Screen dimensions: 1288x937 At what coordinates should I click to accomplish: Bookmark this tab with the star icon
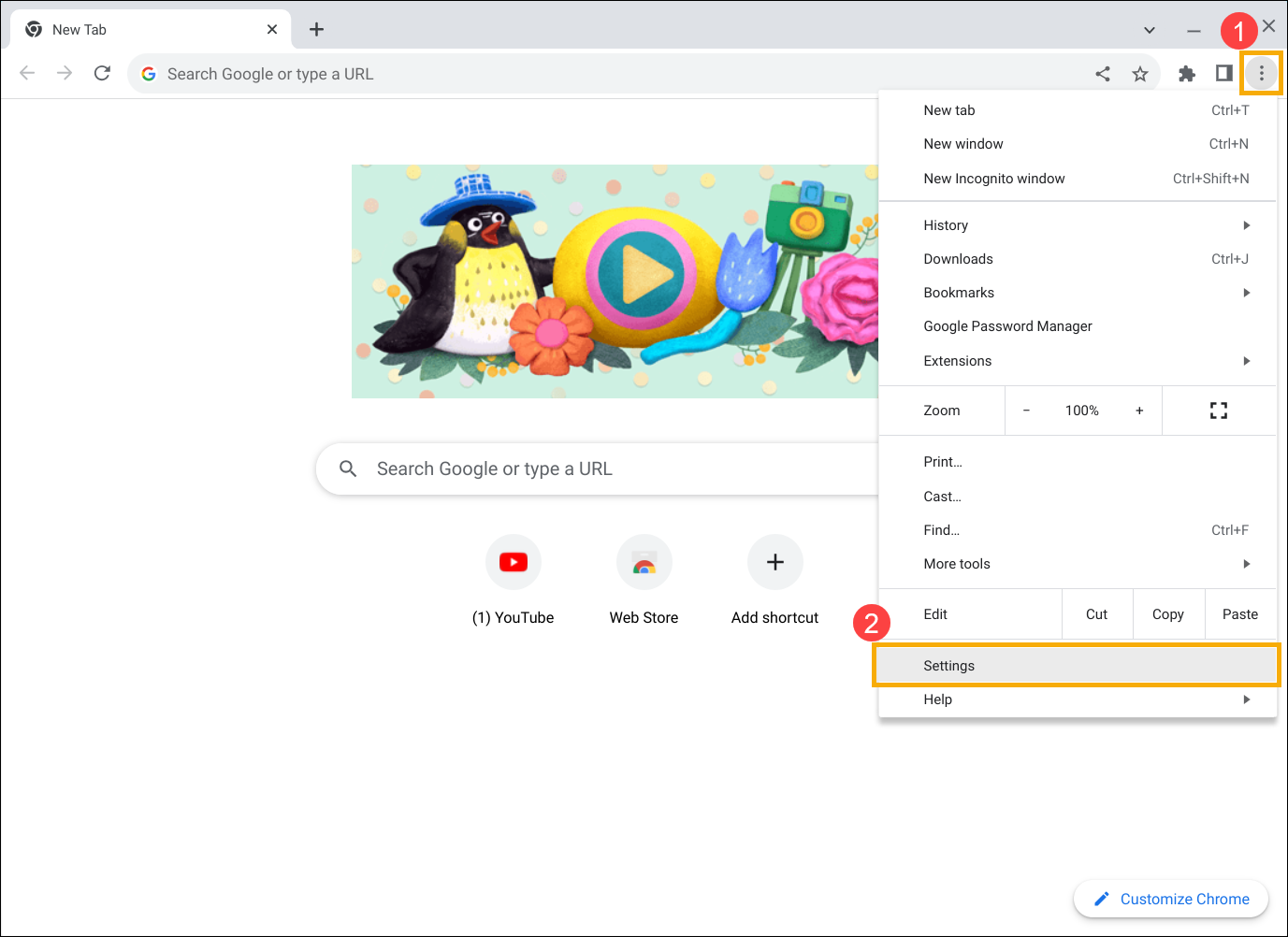(x=1139, y=74)
